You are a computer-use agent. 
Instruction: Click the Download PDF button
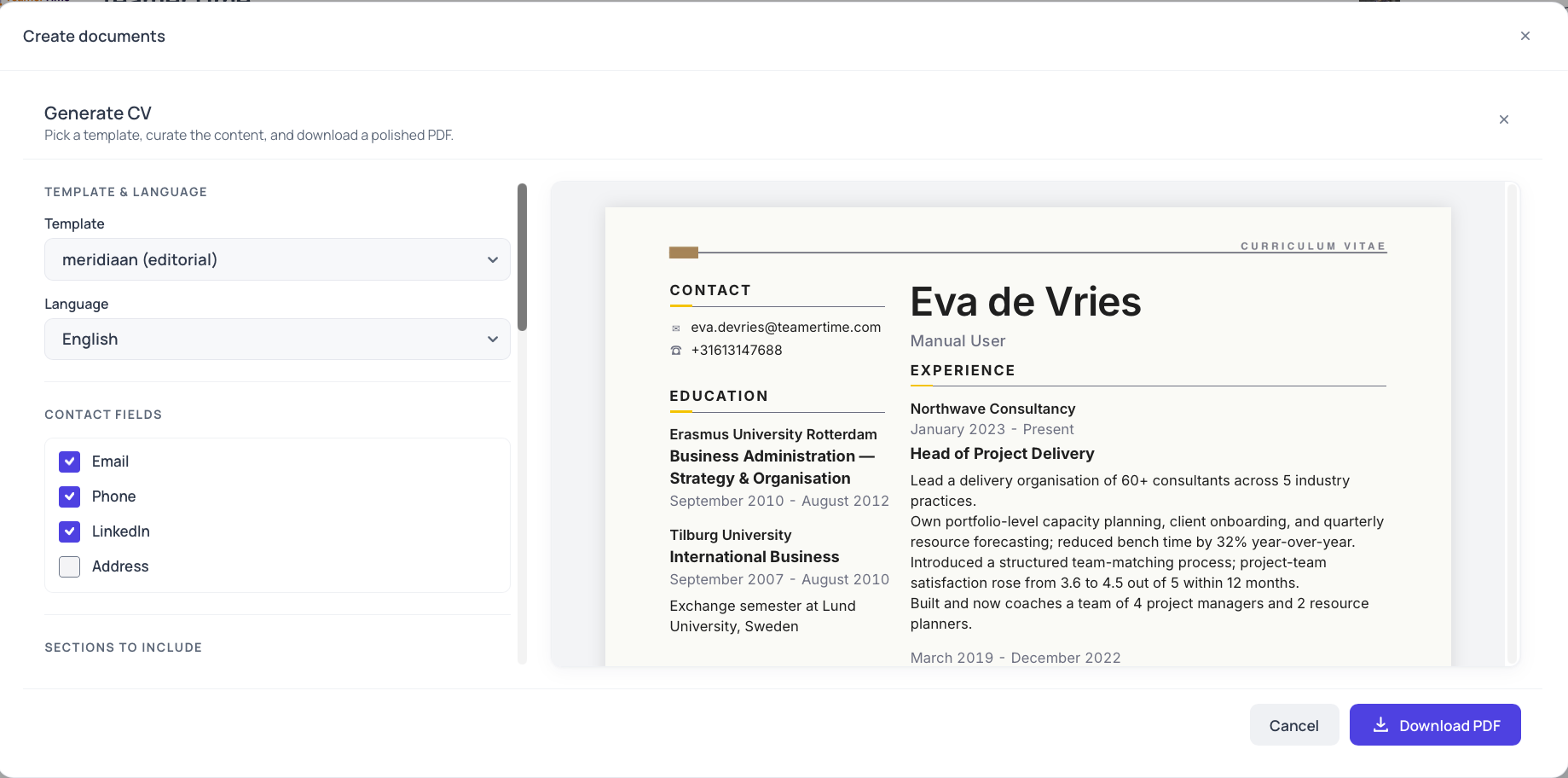[x=1435, y=725]
